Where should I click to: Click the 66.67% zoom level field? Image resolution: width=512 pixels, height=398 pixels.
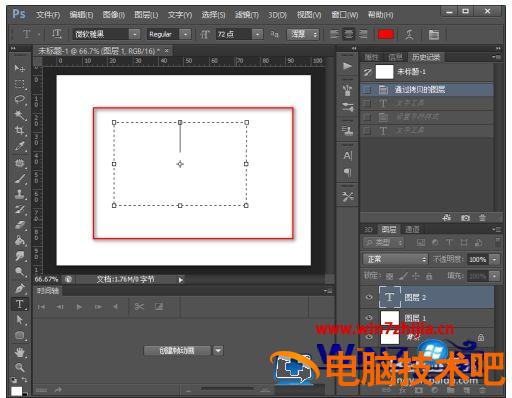tap(46, 279)
